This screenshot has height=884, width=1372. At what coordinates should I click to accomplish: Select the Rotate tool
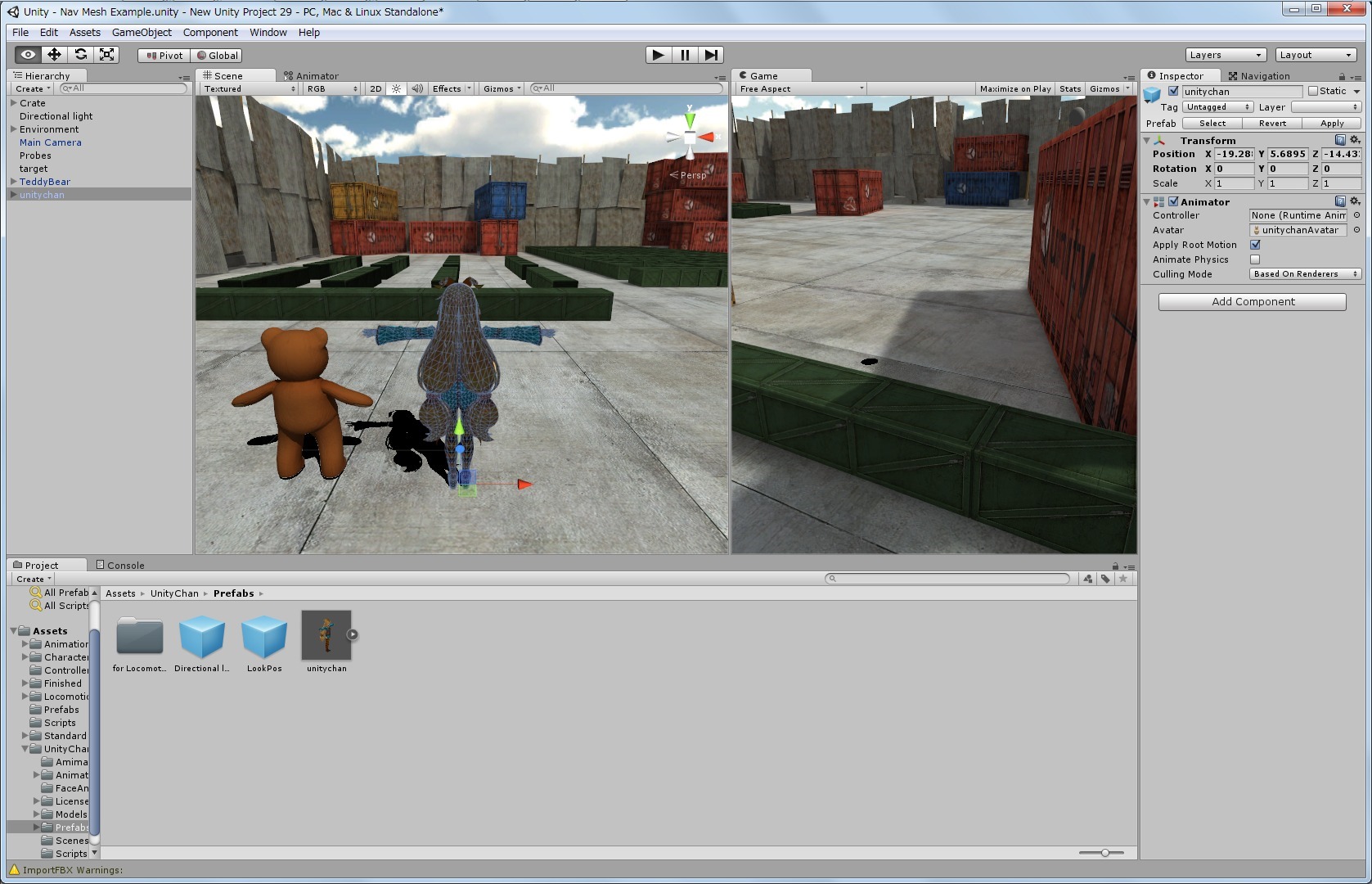(x=80, y=55)
